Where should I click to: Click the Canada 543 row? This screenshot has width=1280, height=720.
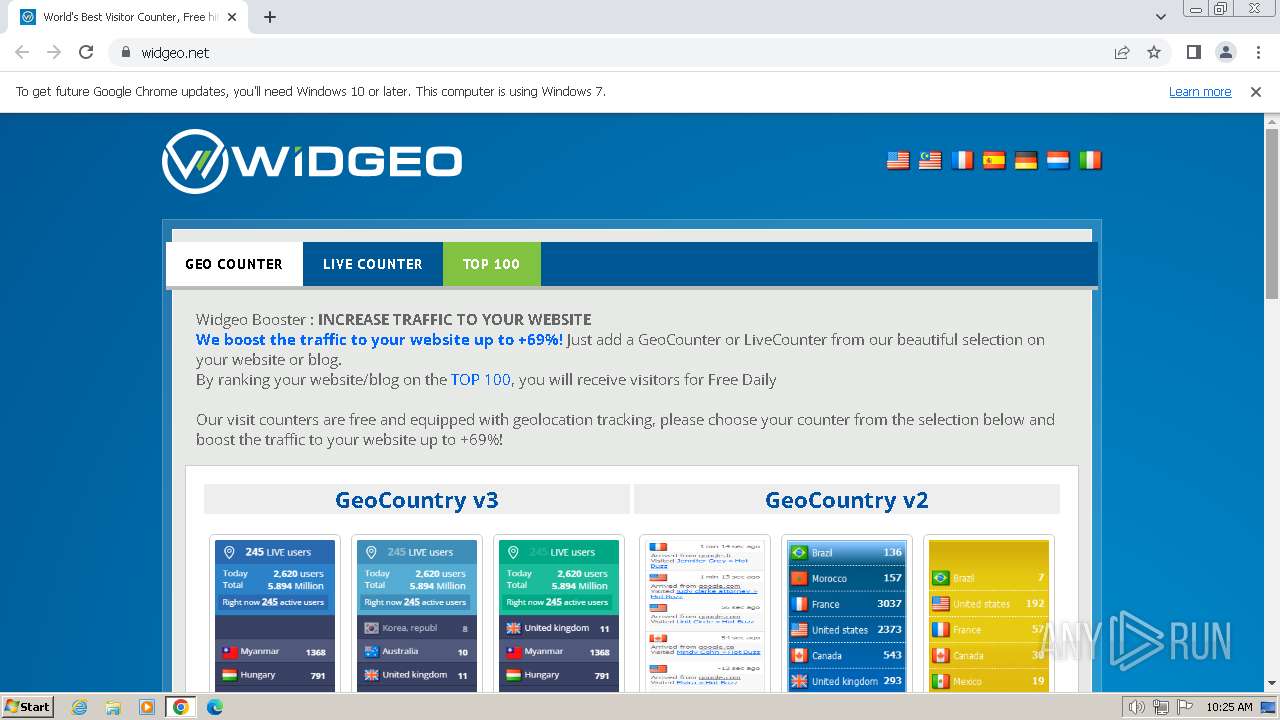point(846,656)
